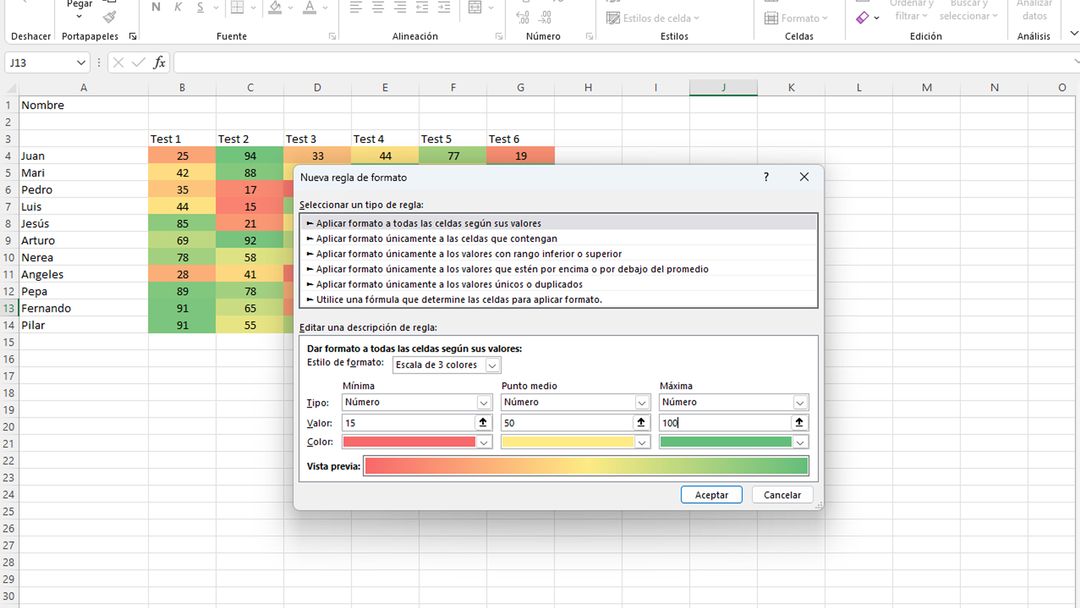Click the format painter brush icon
Image resolution: width=1080 pixels, height=608 pixels.
109,15
